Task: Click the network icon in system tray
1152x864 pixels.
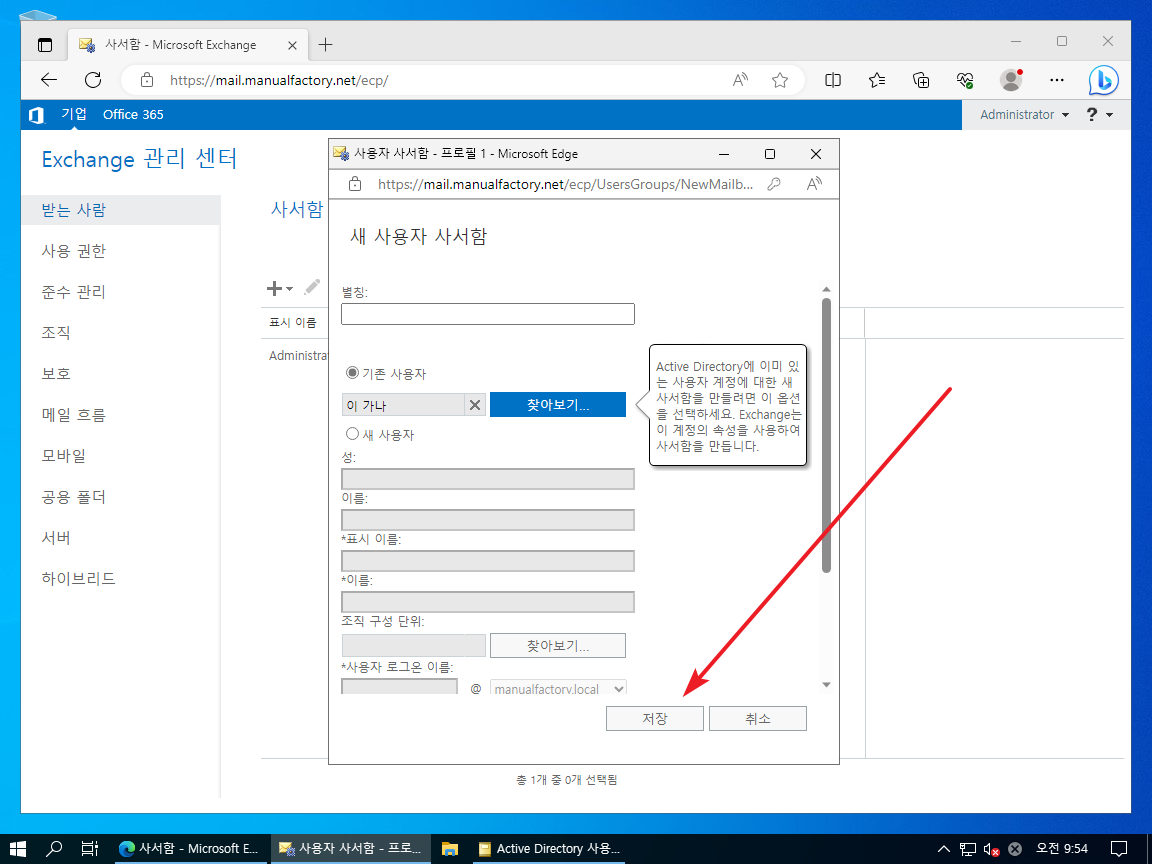Action: tap(968, 849)
